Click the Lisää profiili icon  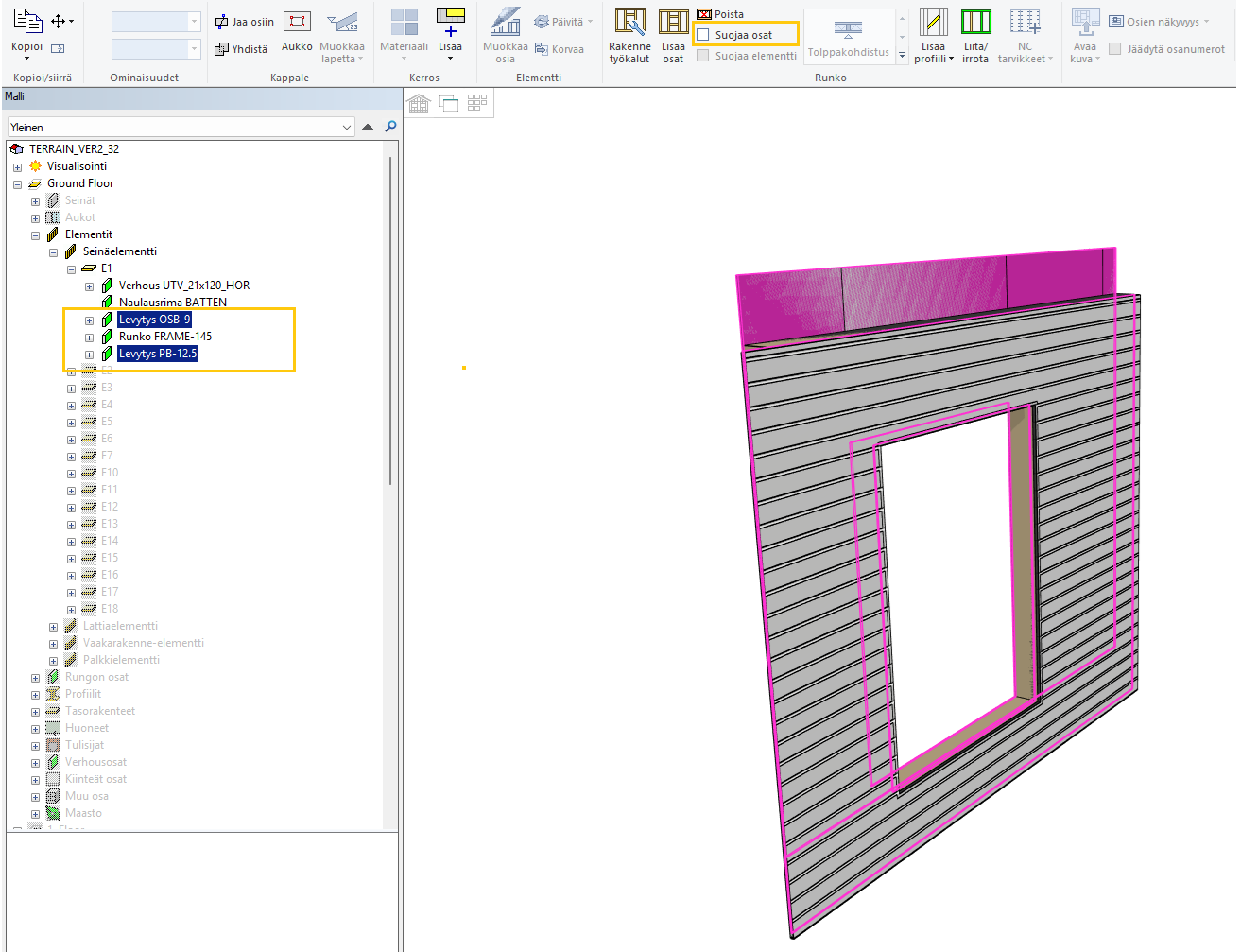933,22
